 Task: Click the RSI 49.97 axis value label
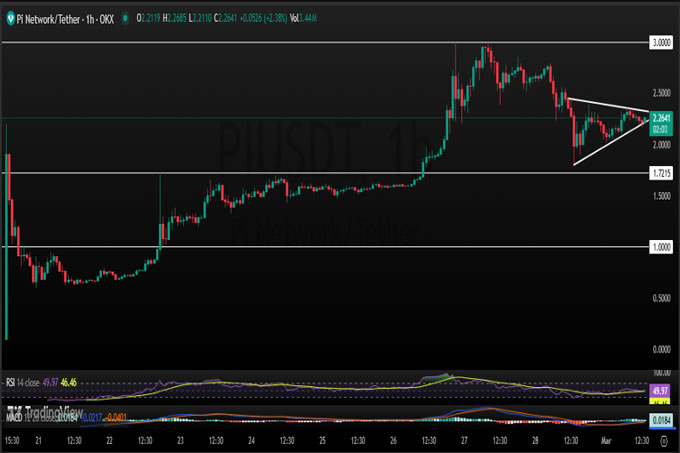click(x=661, y=389)
